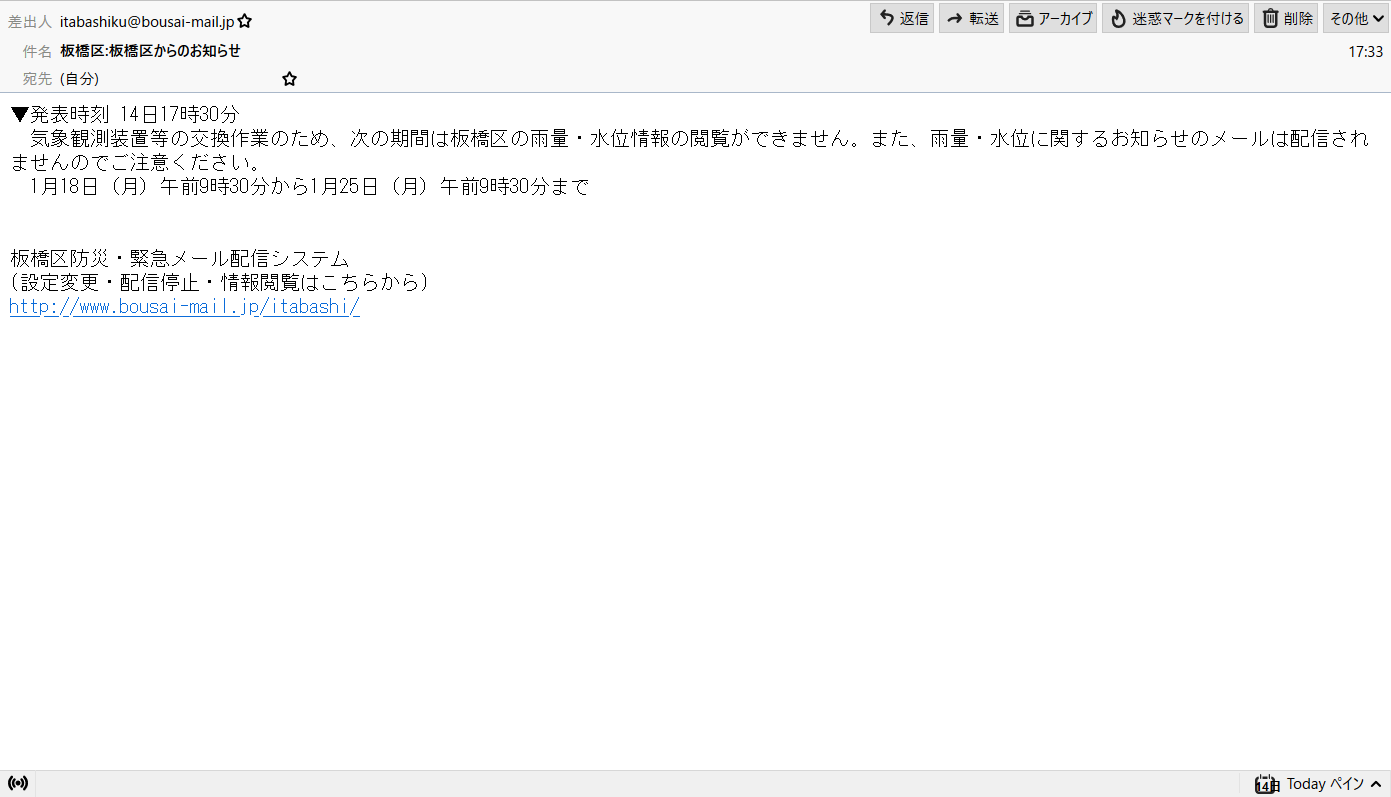Screen dimensions: 1391x797
Task: Archive the email using アーカイブ
Action: pyautogui.click(x=1053, y=19)
